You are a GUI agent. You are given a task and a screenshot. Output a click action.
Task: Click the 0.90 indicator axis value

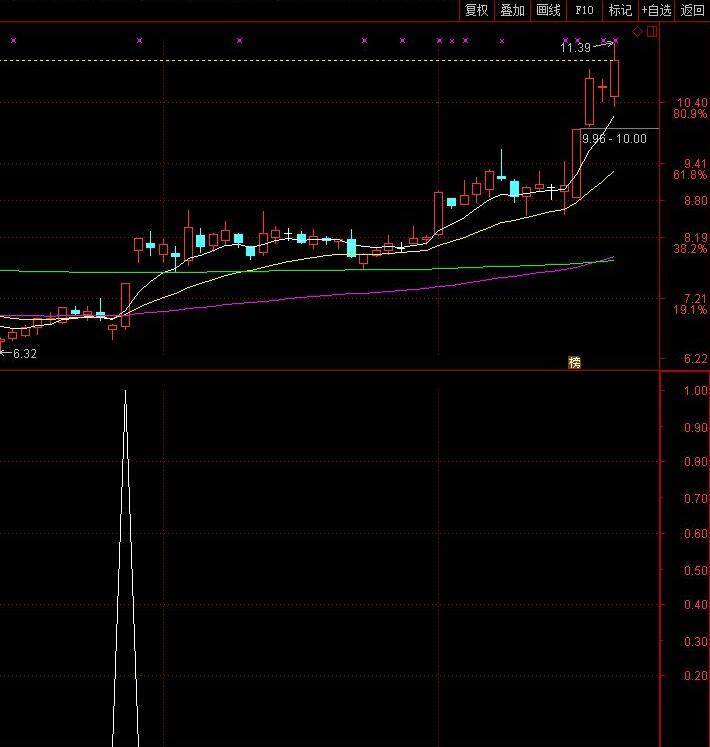click(696, 427)
